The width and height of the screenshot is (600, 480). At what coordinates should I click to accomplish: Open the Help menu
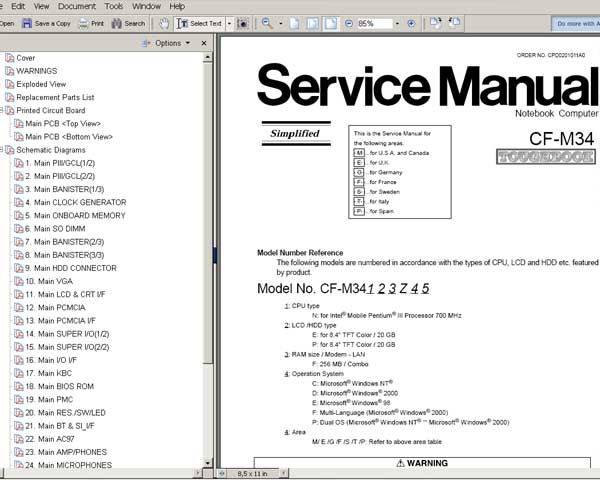click(177, 6)
